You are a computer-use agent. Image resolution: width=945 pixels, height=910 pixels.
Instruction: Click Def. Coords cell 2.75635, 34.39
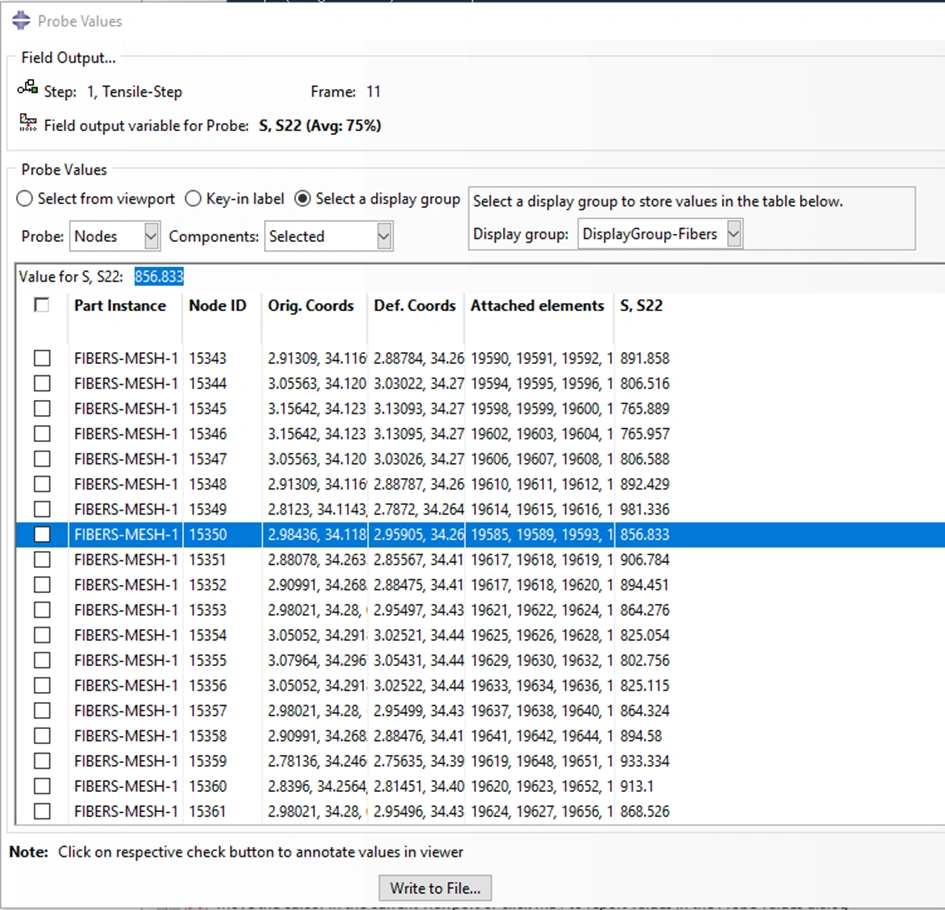click(419, 761)
